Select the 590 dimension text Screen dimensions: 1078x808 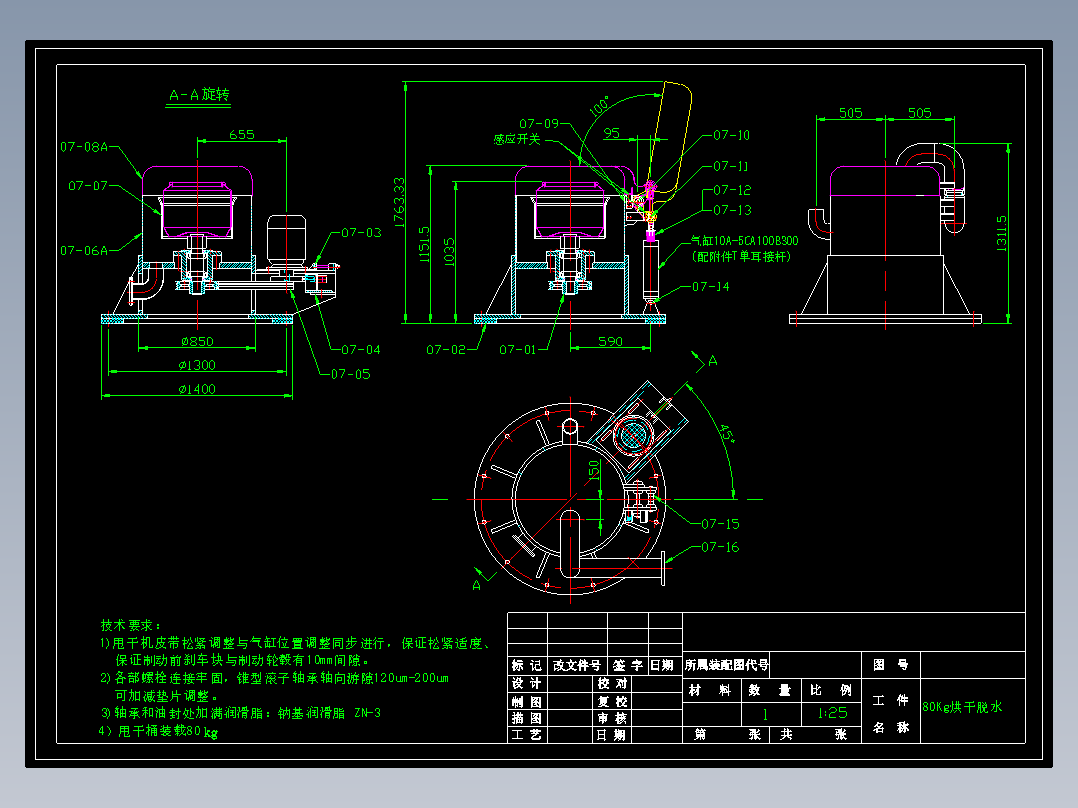[x=610, y=341]
